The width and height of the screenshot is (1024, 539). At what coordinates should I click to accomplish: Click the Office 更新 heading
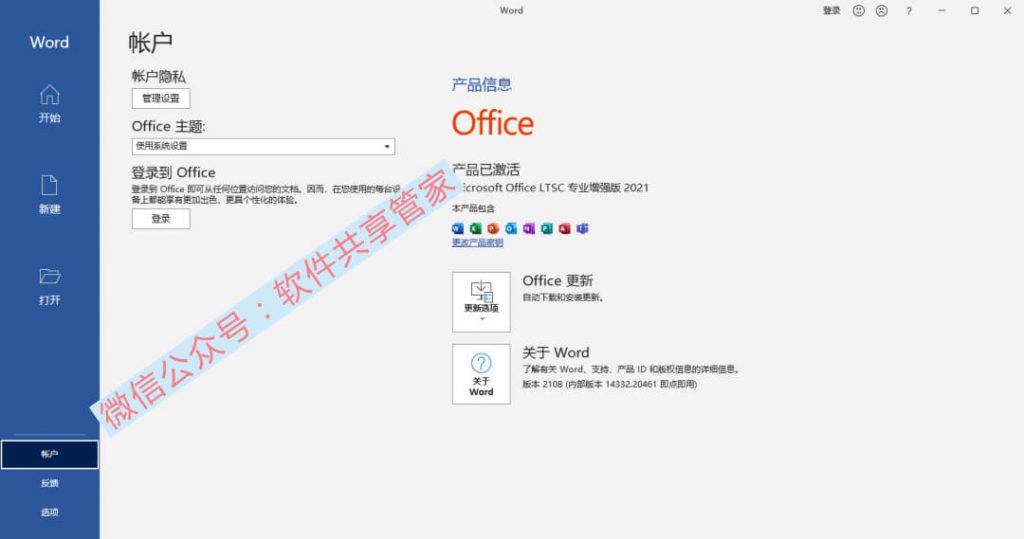click(558, 280)
